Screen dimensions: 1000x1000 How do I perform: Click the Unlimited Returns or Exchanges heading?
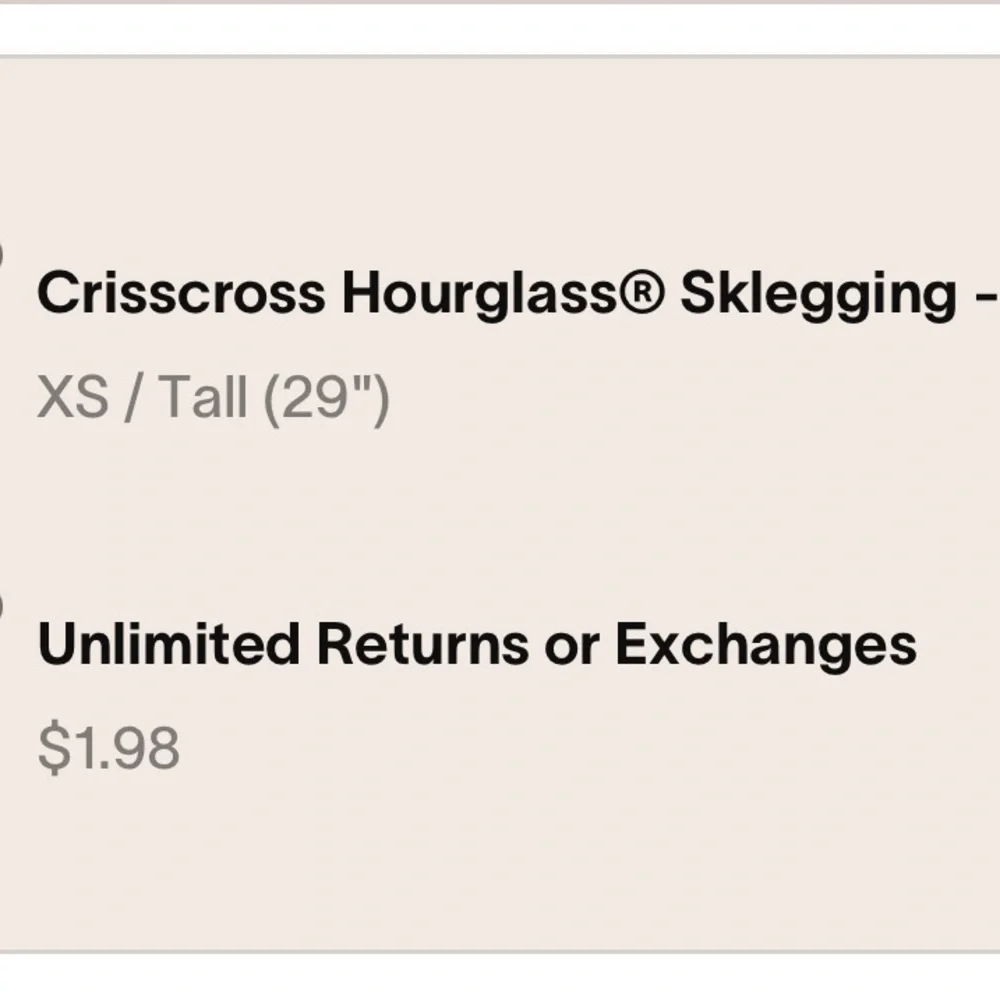(476, 645)
